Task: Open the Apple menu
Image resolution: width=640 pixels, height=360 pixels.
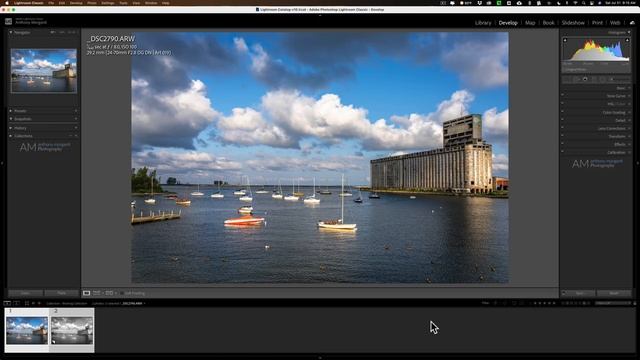Action: 7,3
